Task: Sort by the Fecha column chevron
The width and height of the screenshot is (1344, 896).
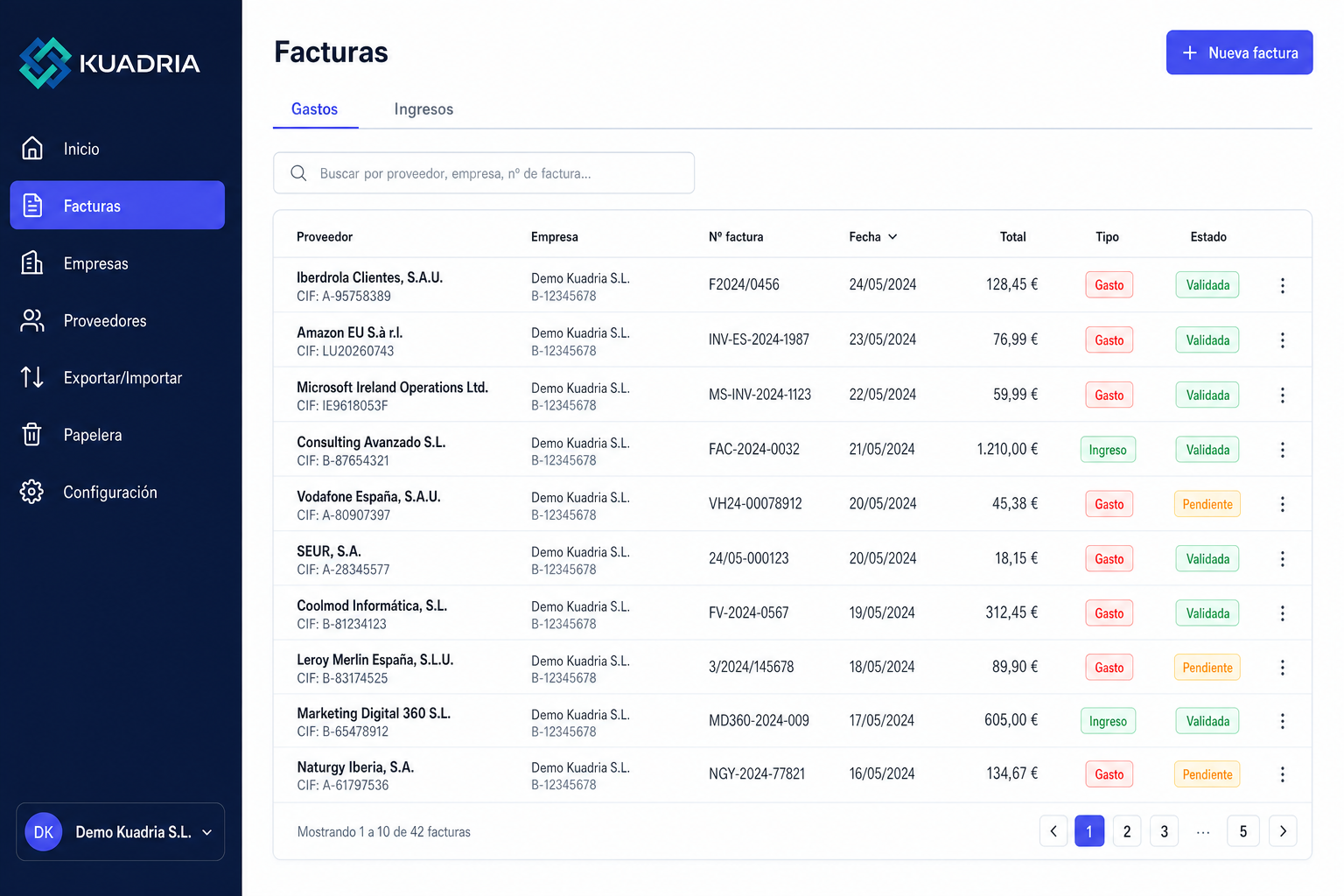Action: (892, 237)
